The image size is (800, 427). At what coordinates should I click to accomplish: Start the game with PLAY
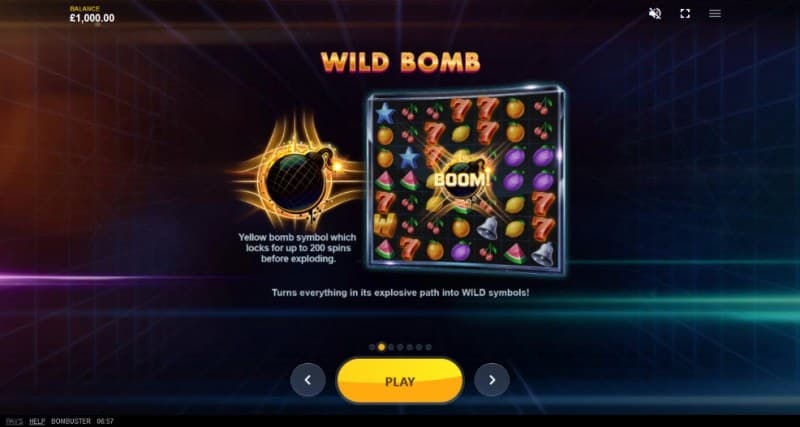(400, 381)
